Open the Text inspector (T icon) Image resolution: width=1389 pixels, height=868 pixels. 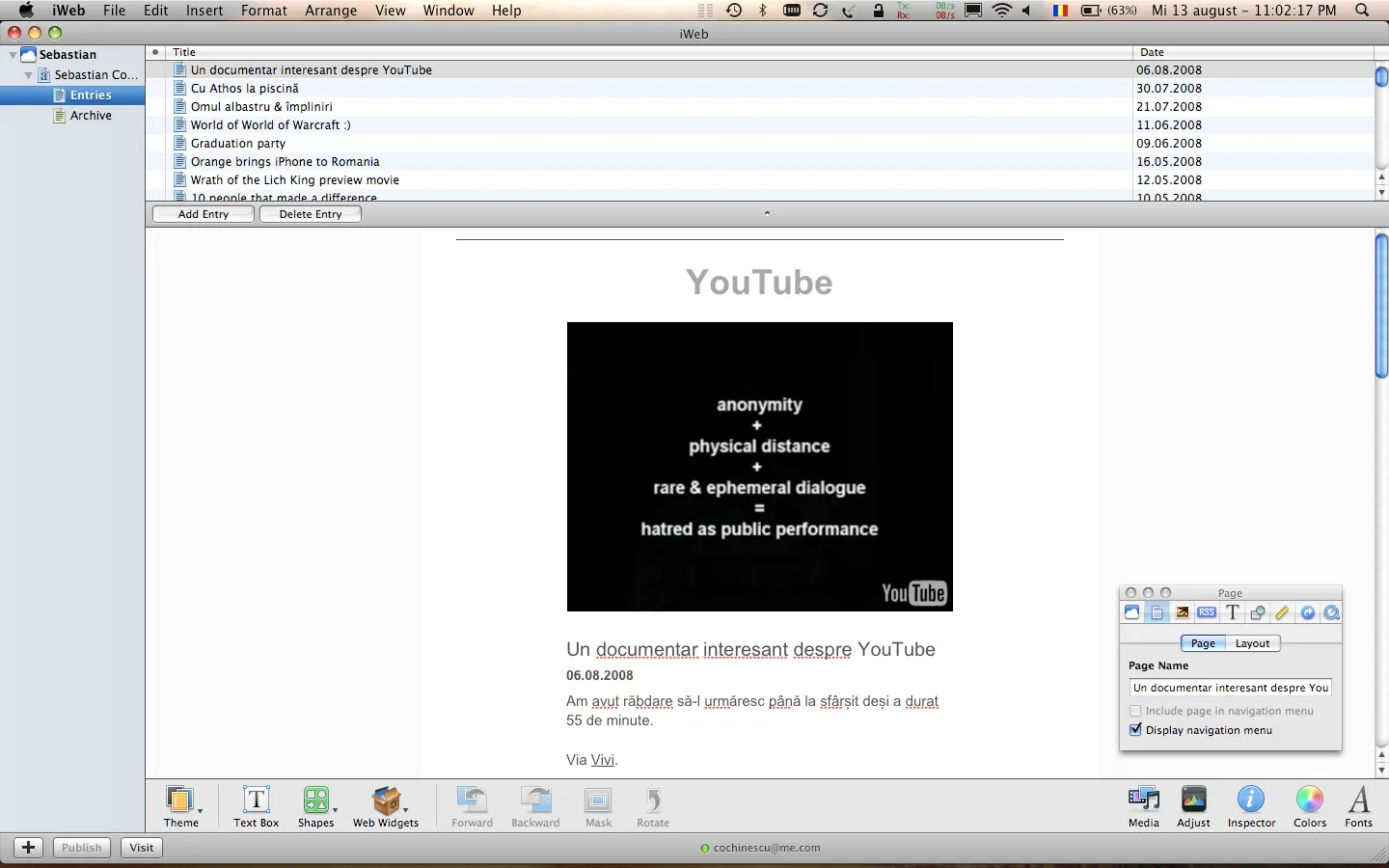tap(1232, 613)
